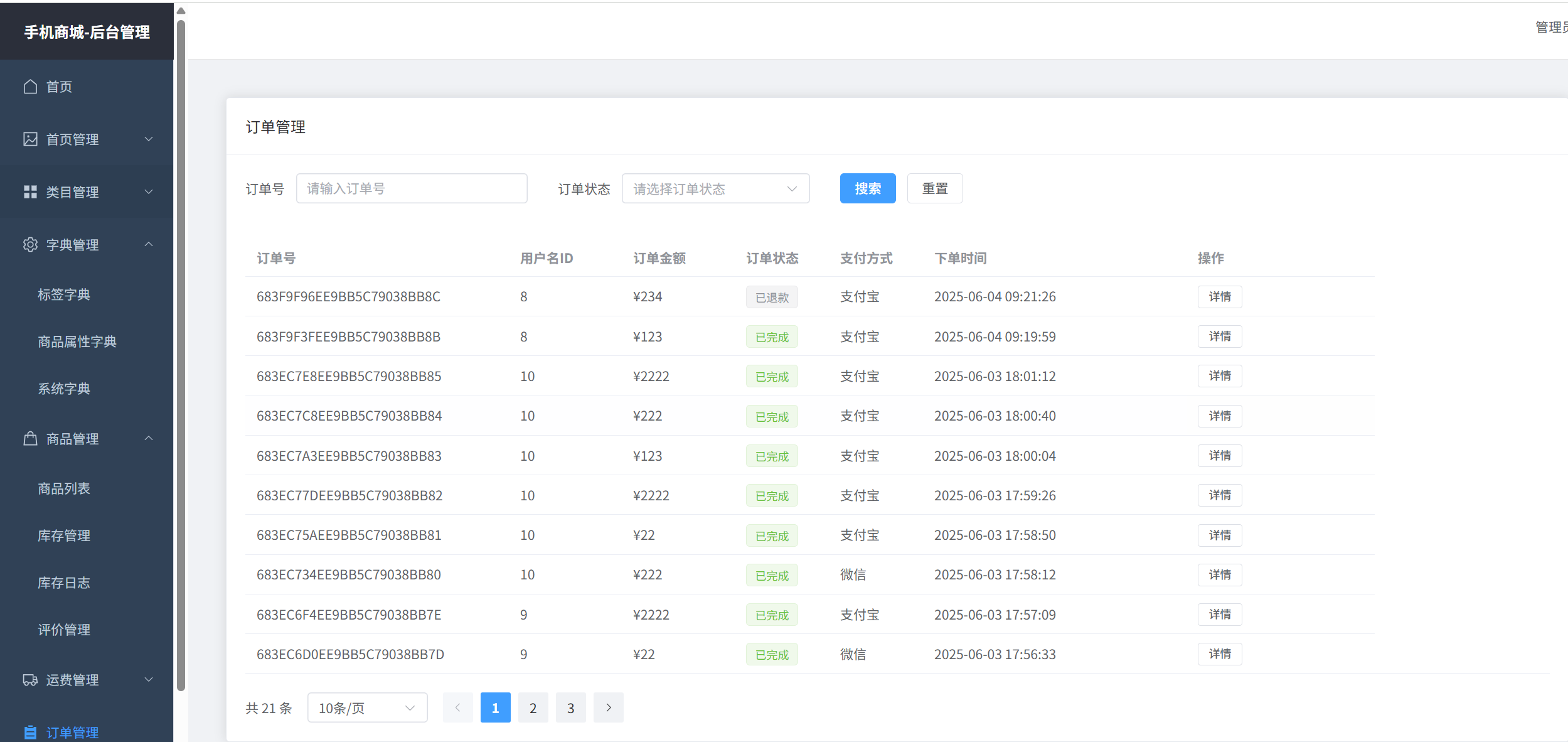The image size is (1568, 742).
Task: Collapse the 字典管理 submenu chevron
Action: pos(149,244)
